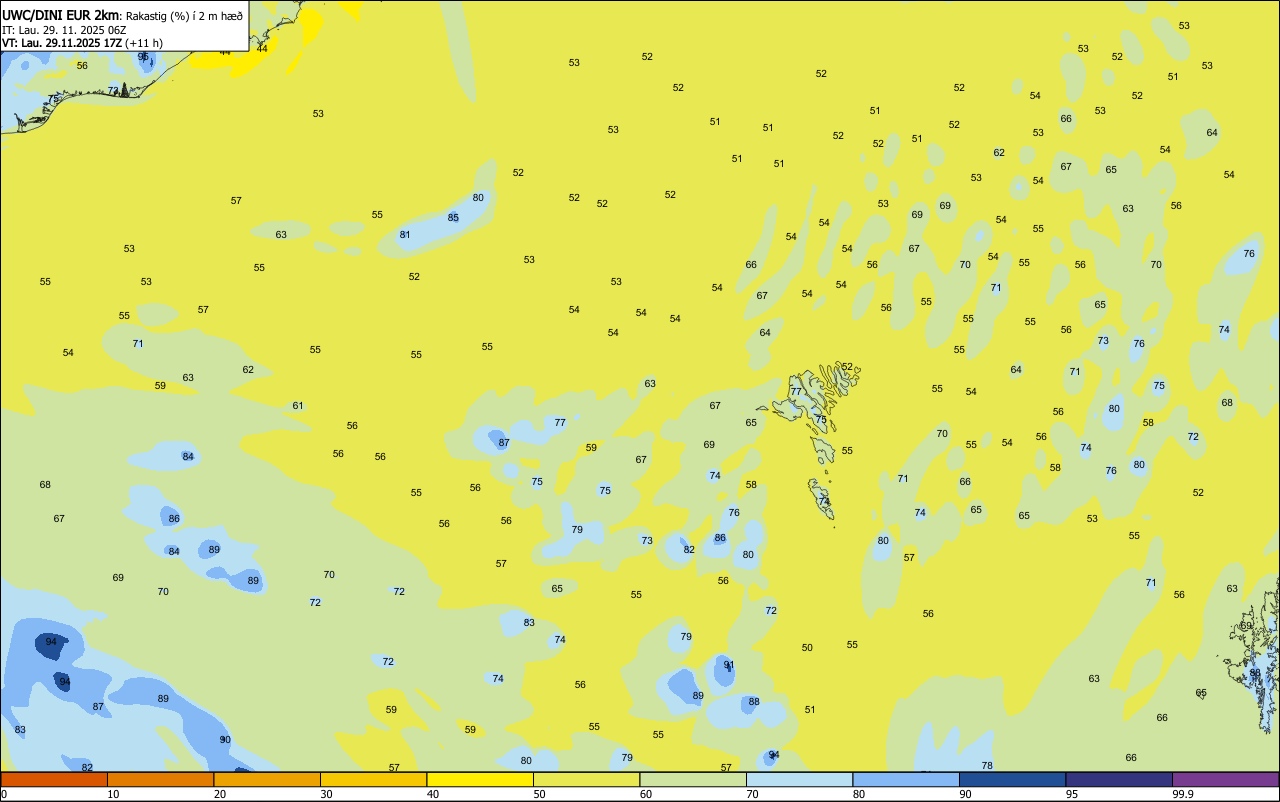Click the '(+11 h)' forecast offset text
Viewport: 1280px width, 802px height.
pos(144,43)
